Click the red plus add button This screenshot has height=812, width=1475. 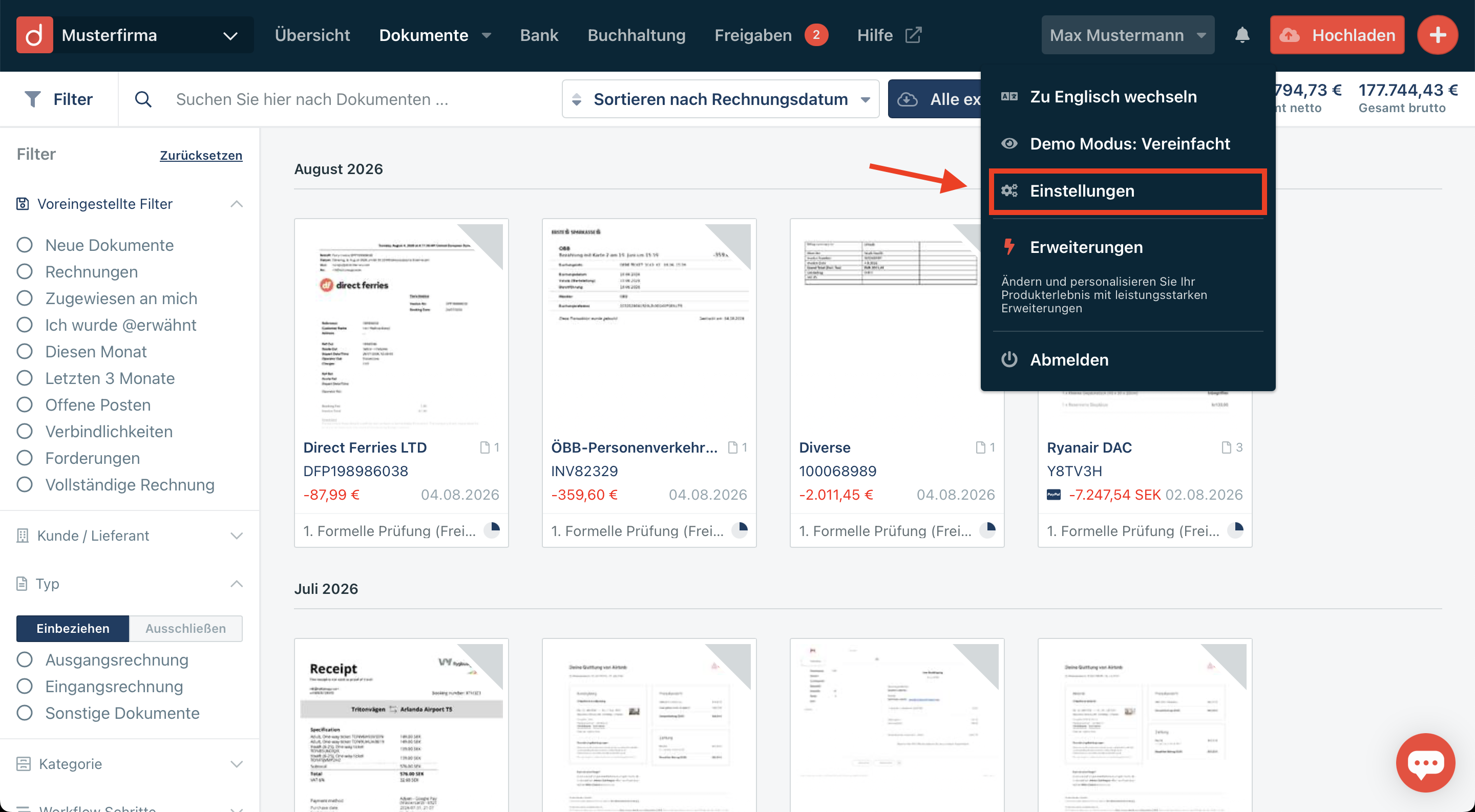(x=1437, y=35)
